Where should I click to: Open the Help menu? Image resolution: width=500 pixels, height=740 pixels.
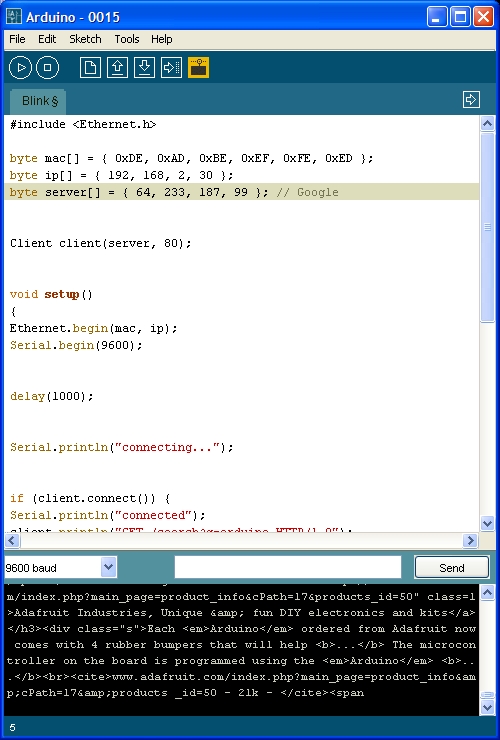click(x=161, y=39)
